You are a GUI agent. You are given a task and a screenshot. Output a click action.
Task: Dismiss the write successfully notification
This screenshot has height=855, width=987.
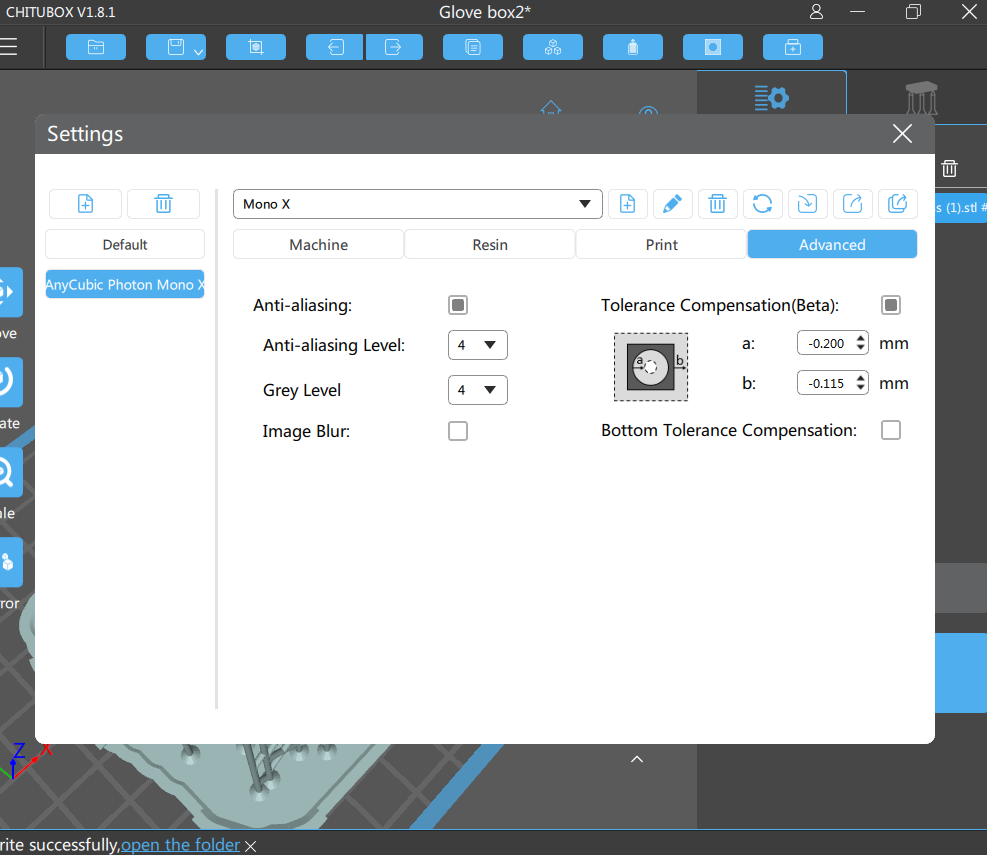click(251, 846)
